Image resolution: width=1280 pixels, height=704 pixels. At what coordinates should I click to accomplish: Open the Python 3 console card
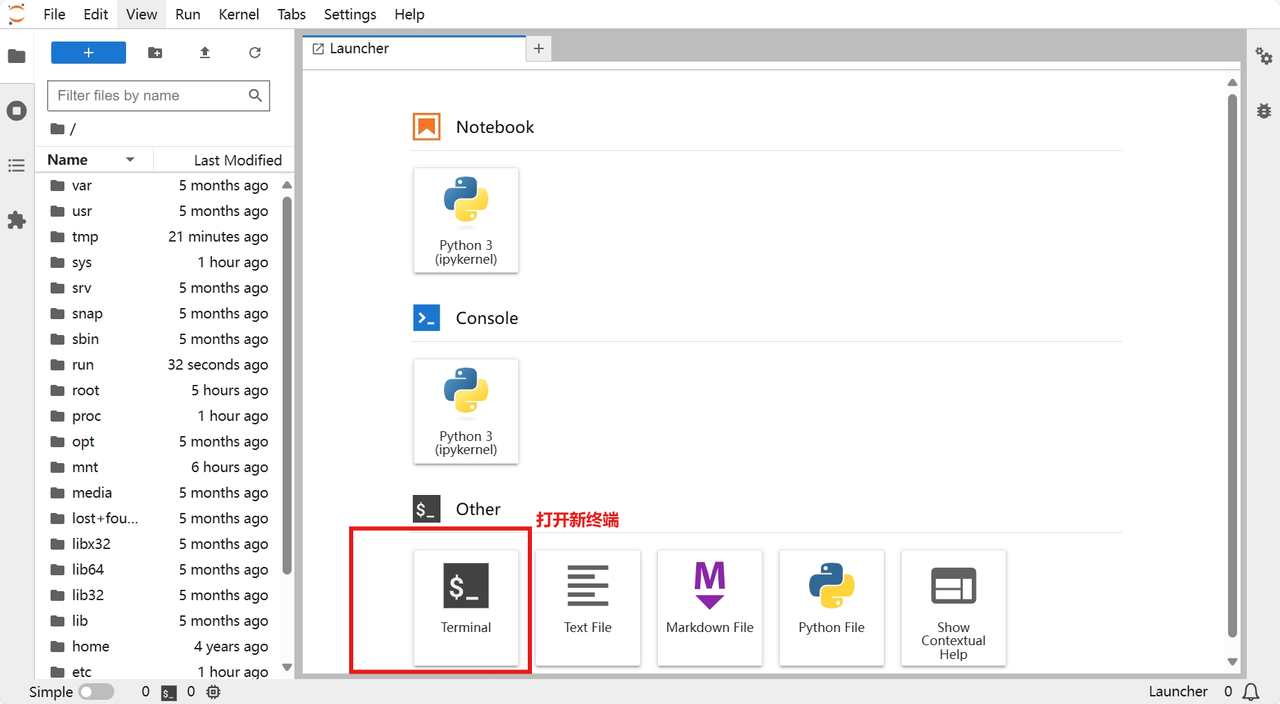point(466,411)
